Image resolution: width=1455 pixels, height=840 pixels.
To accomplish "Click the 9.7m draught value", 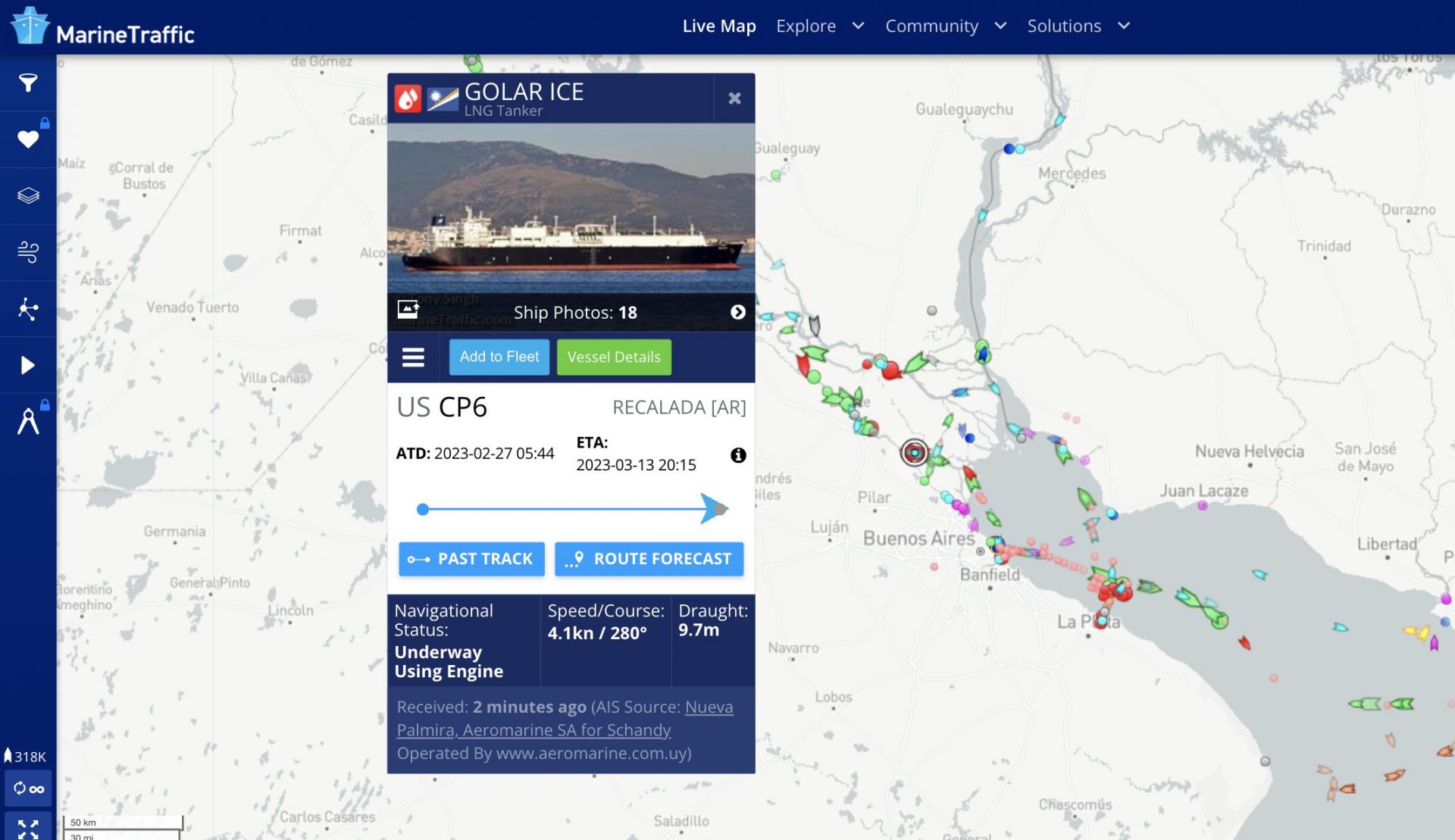I will (699, 630).
